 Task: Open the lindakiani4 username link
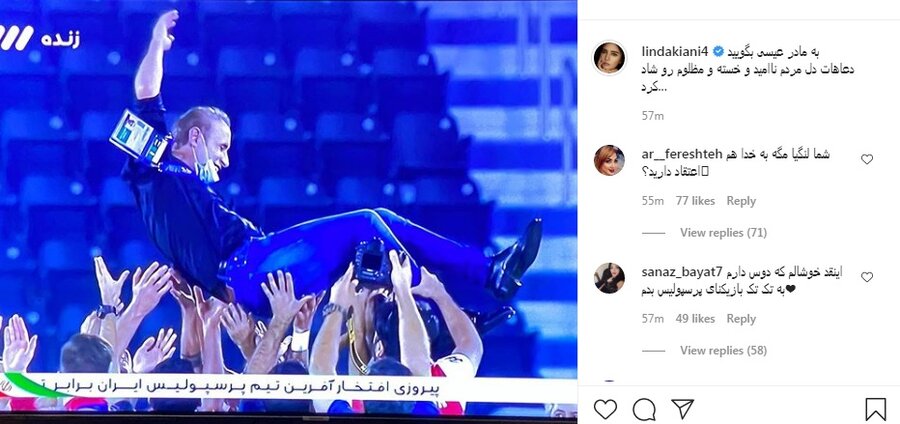pyautogui.click(x=675, y=52)
